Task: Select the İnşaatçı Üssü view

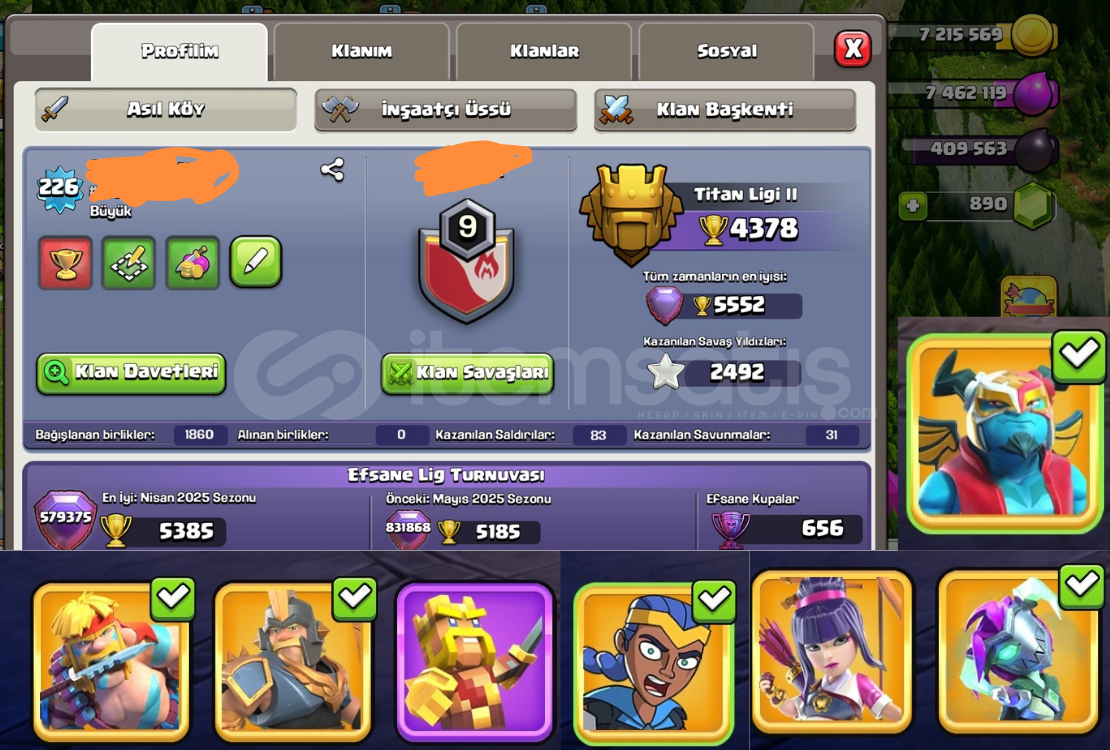Action: (x=445, y=110)
